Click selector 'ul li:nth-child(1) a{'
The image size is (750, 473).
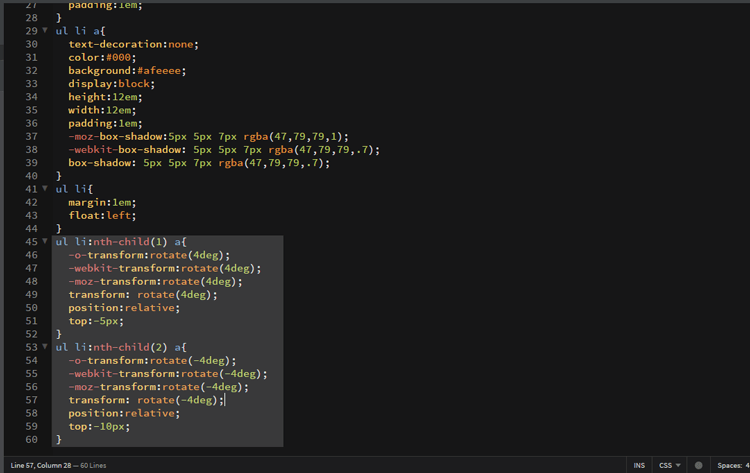click(x=121, y=242)
